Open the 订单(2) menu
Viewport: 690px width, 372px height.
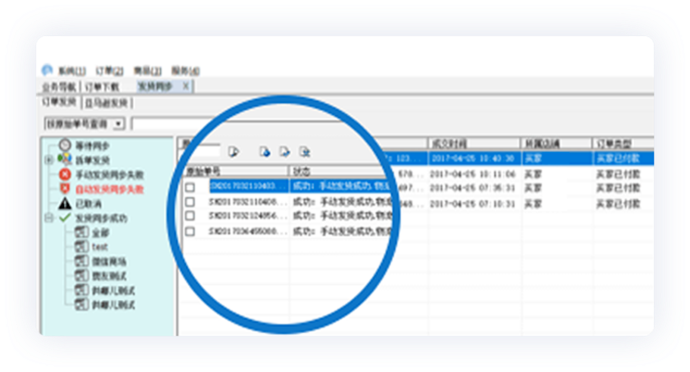click(x=110, y=71)
